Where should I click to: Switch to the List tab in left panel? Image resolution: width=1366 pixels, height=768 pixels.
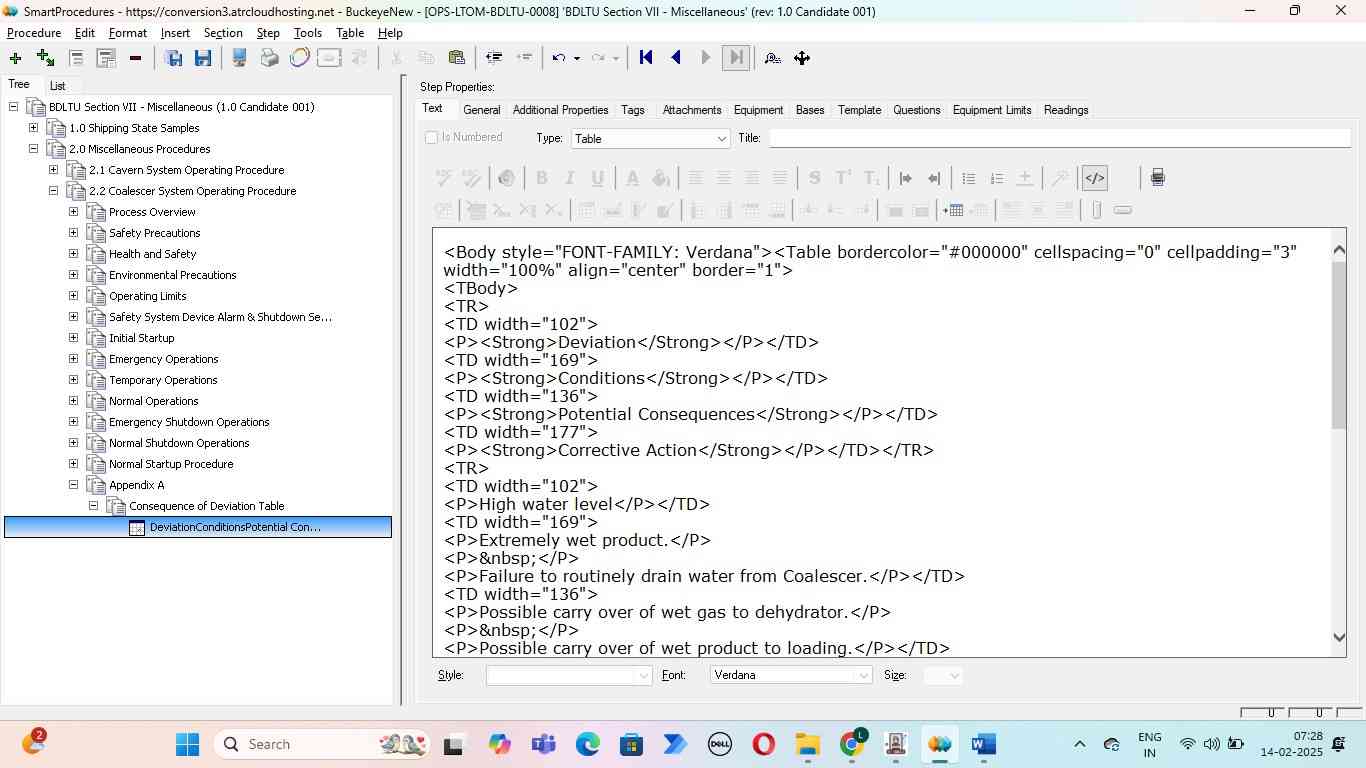(58, 86)
